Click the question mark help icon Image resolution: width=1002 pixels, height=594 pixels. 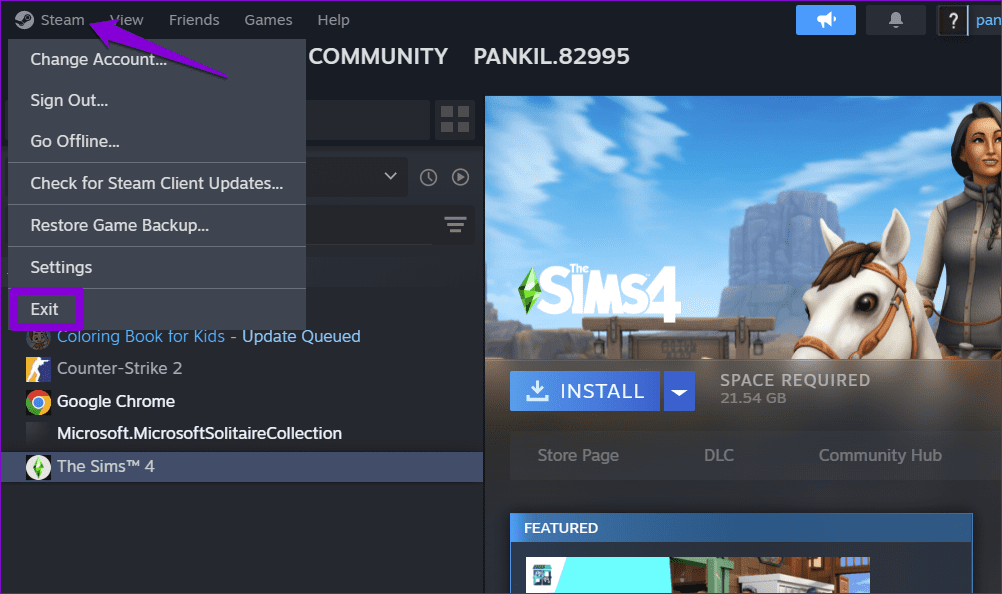pos(952,20)
